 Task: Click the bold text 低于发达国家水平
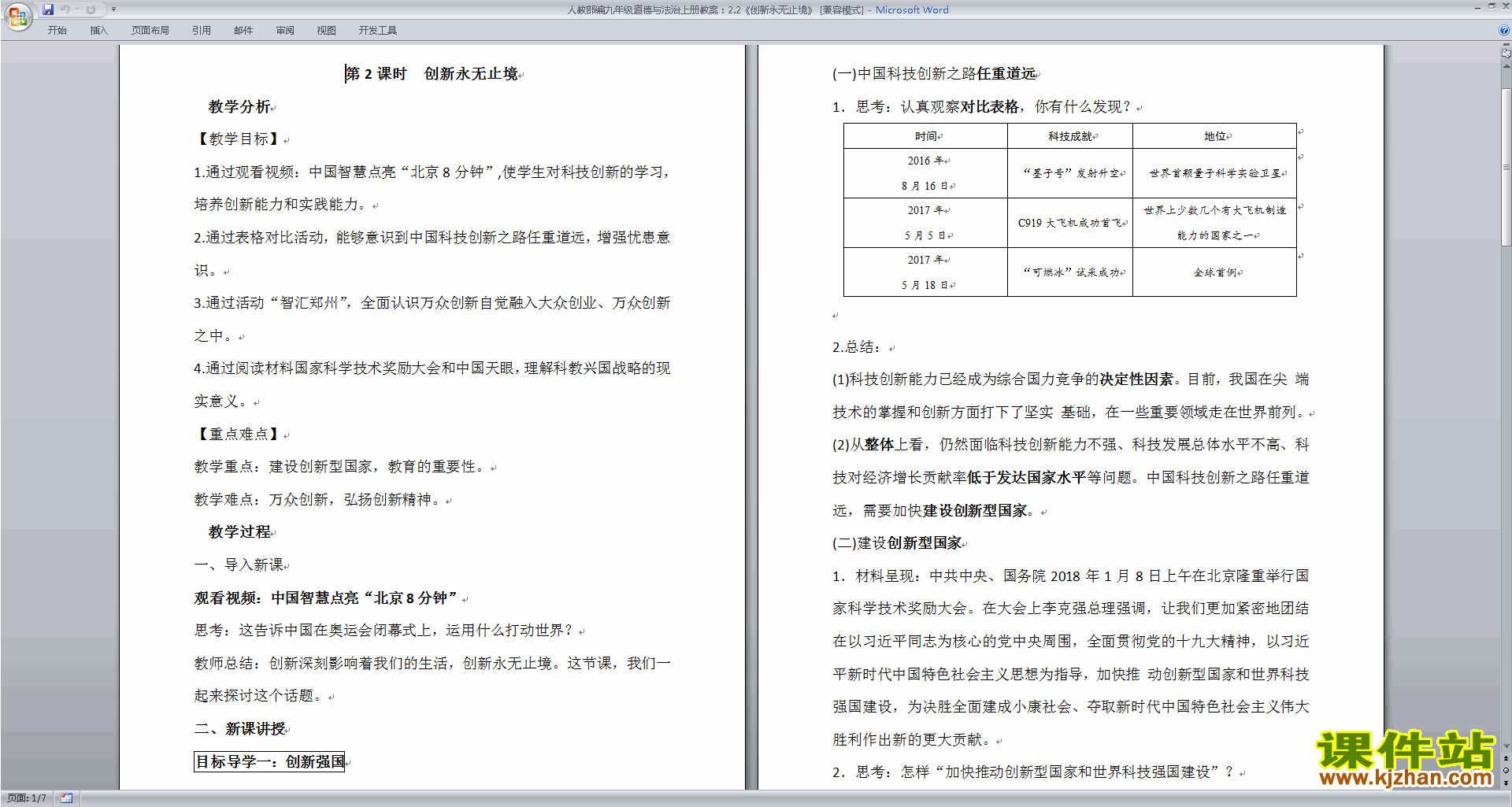1026,478
